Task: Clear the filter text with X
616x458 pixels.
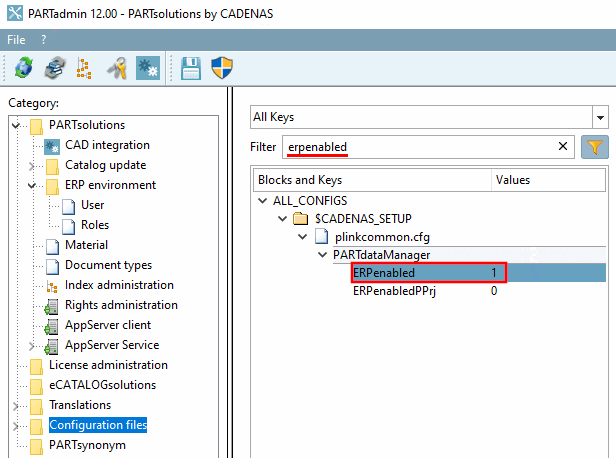Action: [x=563, y=147]
